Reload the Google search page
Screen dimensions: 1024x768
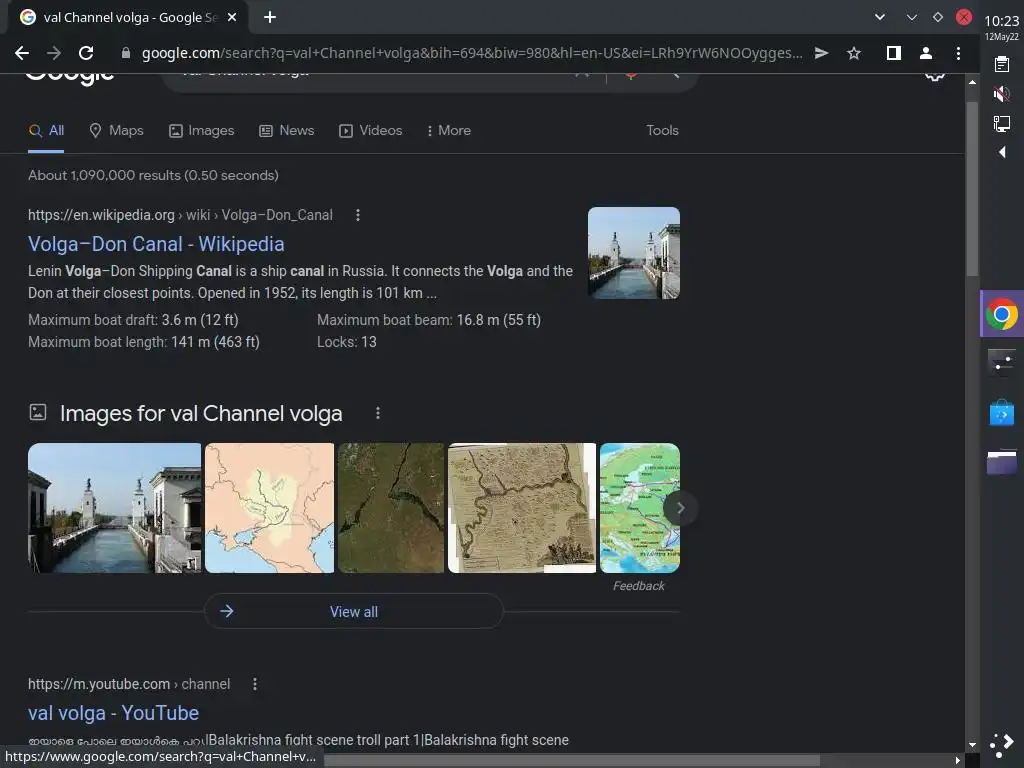coord(86,53)
